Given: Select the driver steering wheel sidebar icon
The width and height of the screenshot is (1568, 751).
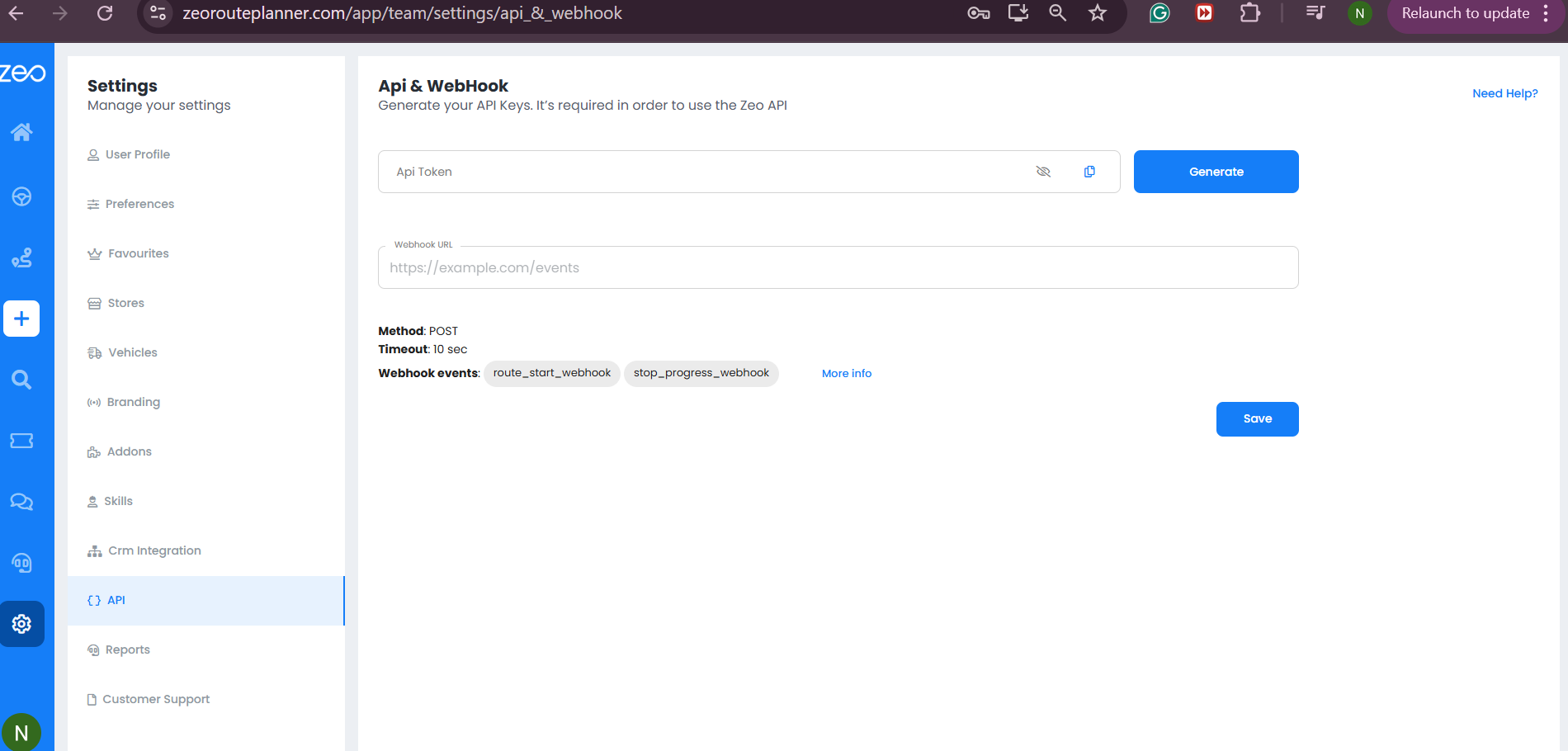Looking at the screenshot, I should pos(21,196).
